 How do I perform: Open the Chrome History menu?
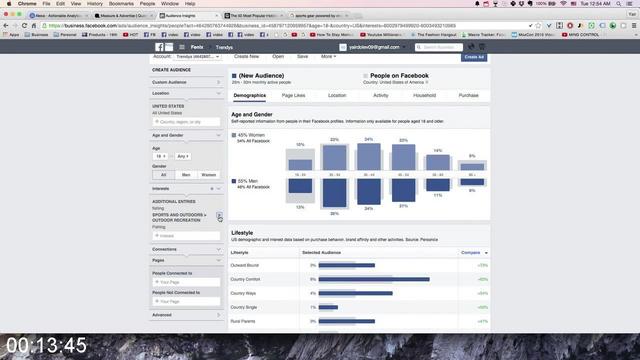(95, 4)
